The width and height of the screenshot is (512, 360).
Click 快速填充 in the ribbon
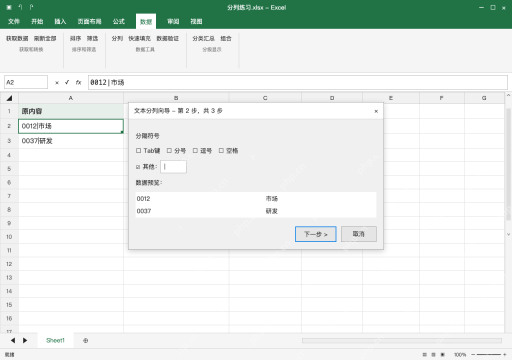[x=140, y=39]
